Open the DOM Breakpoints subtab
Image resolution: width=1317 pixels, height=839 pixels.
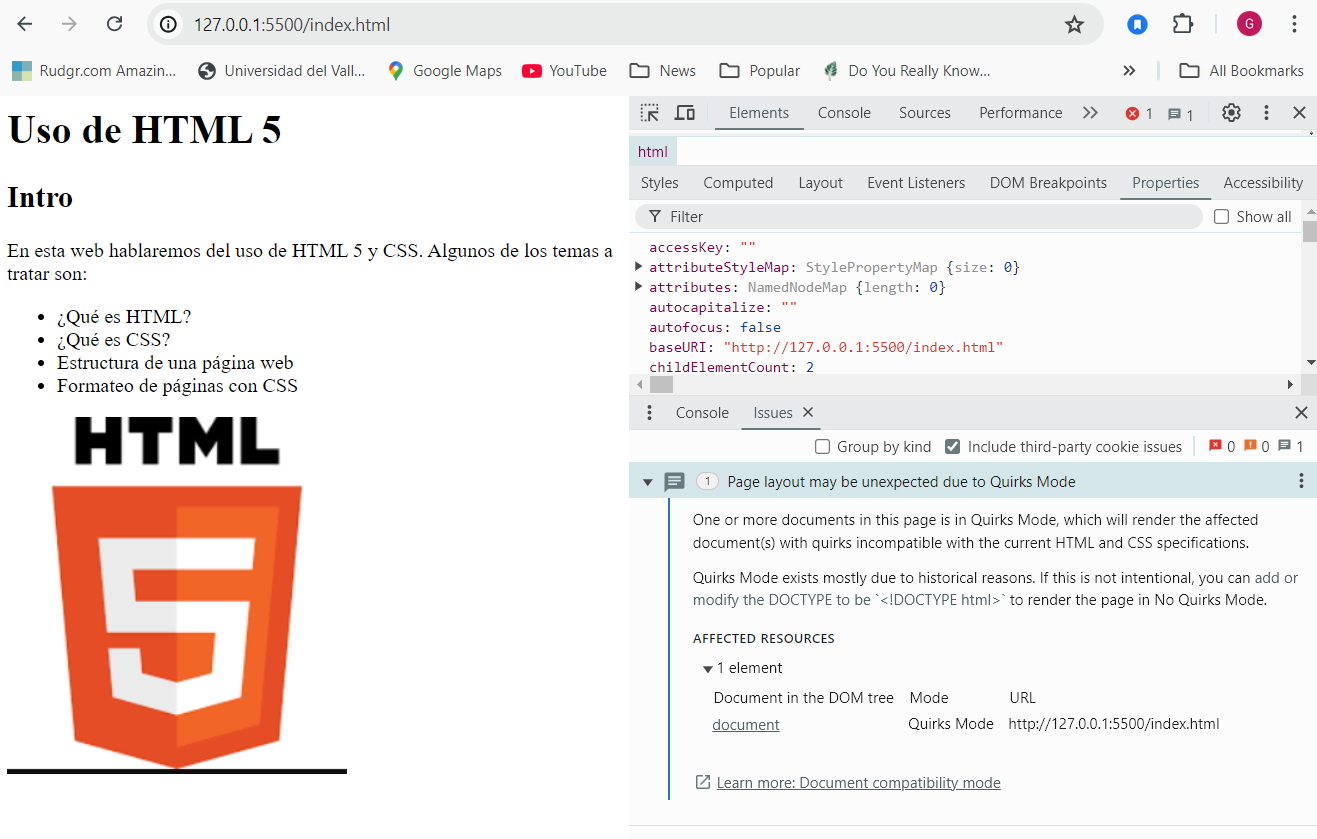pos(1048,183)
